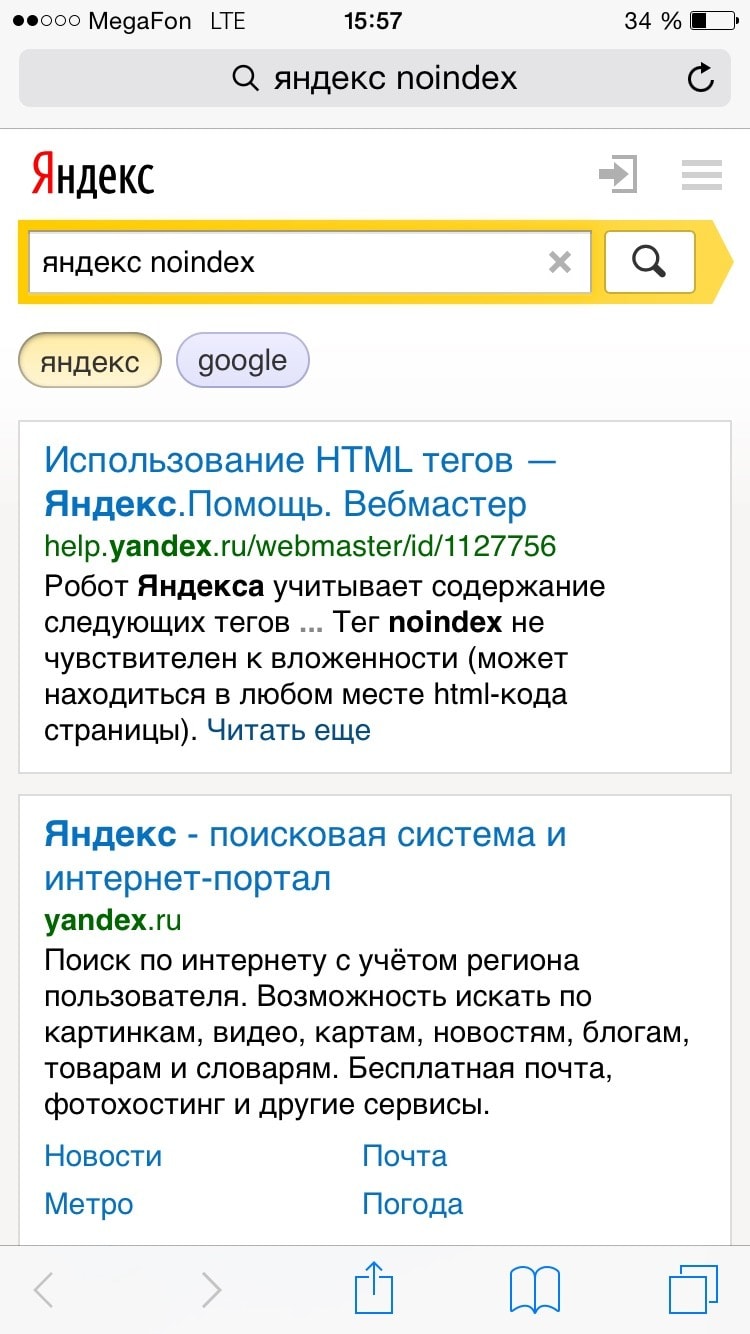Open the Погода sitelink
This screenshot has width=750, height=1334.
click(412, 1203)
